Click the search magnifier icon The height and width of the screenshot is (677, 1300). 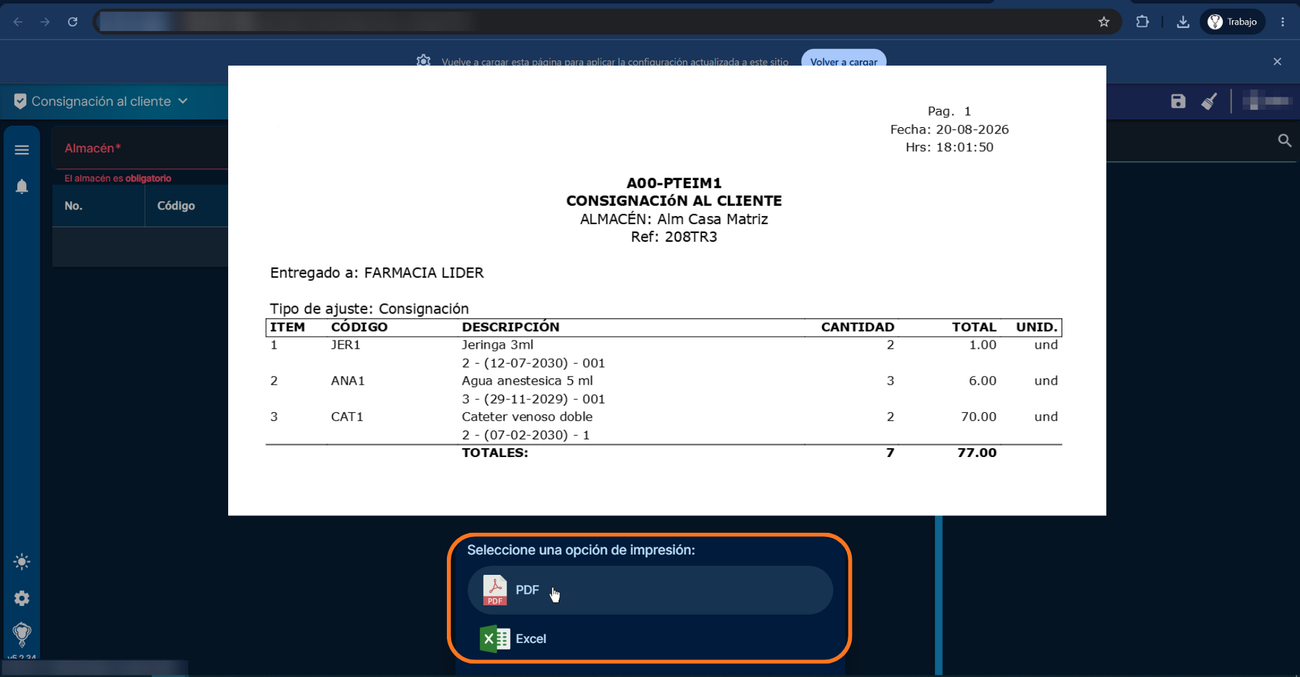[1285, 141]
